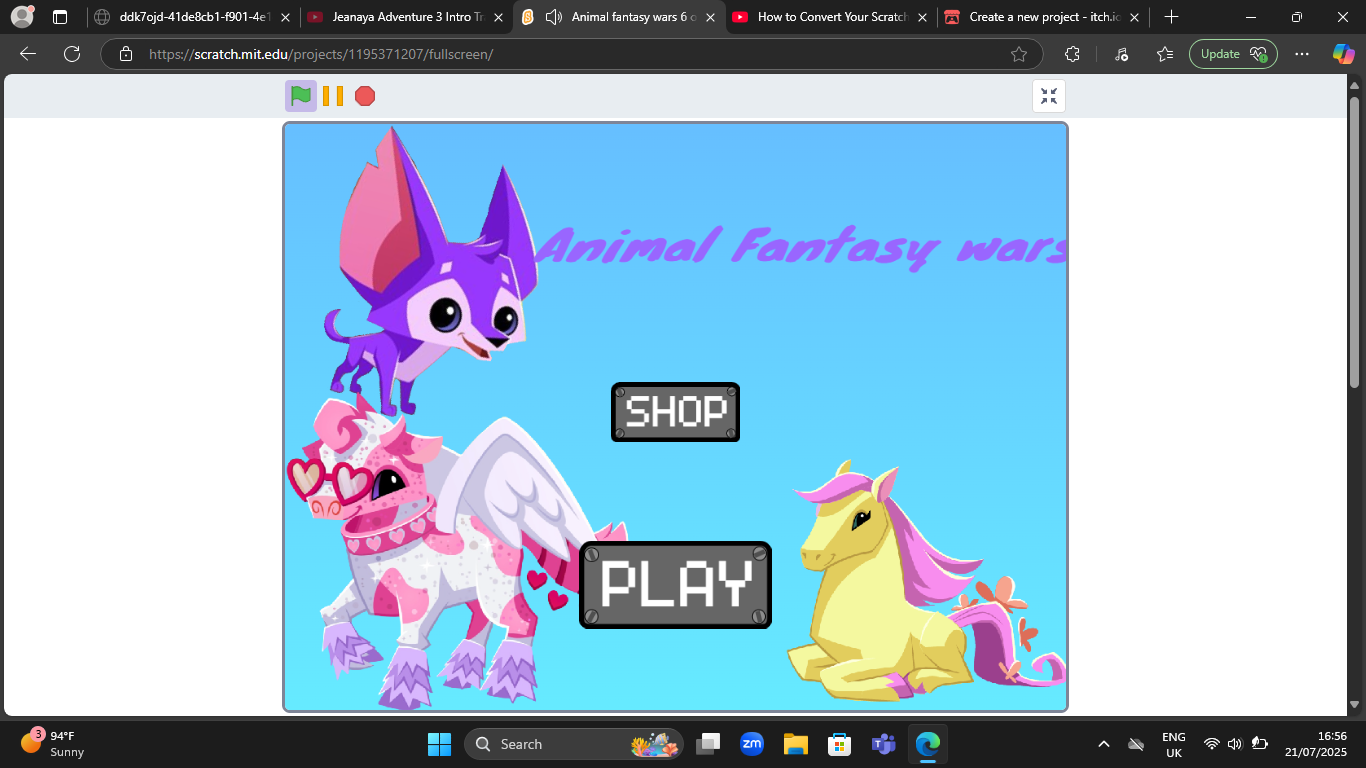Click the OneDrive cloud tray icon

point(1136,744)
